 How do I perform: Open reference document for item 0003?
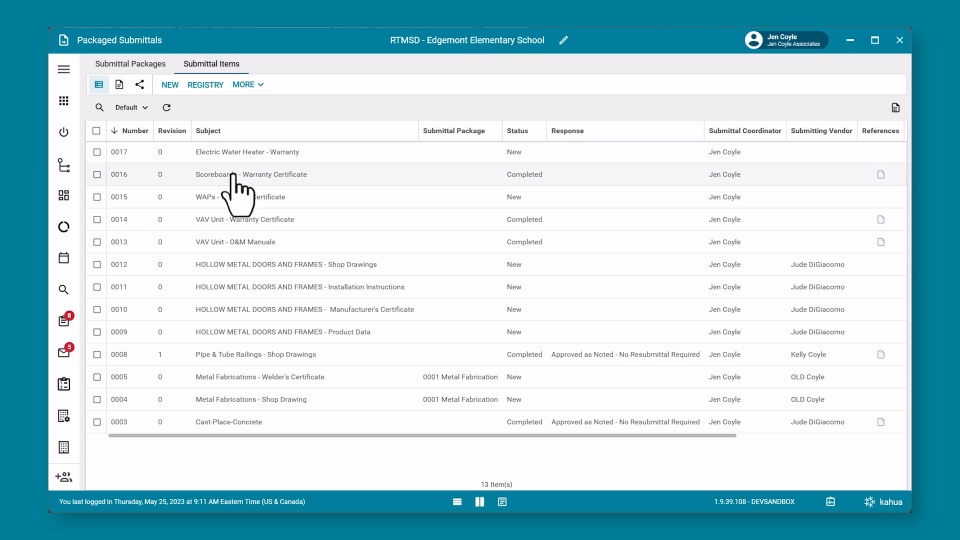[x=881, y=422]
